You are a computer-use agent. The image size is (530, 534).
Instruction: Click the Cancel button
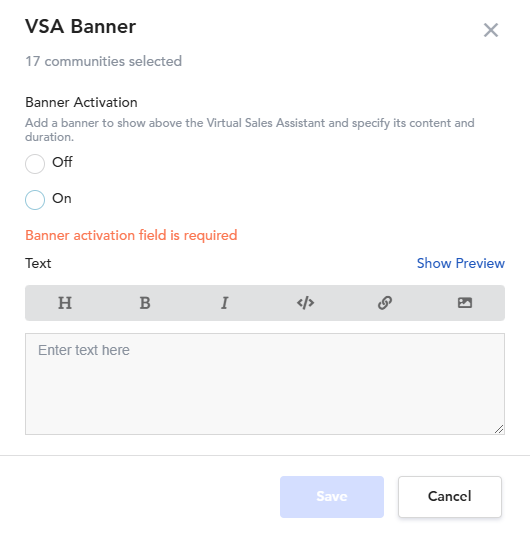coord(450,497)
